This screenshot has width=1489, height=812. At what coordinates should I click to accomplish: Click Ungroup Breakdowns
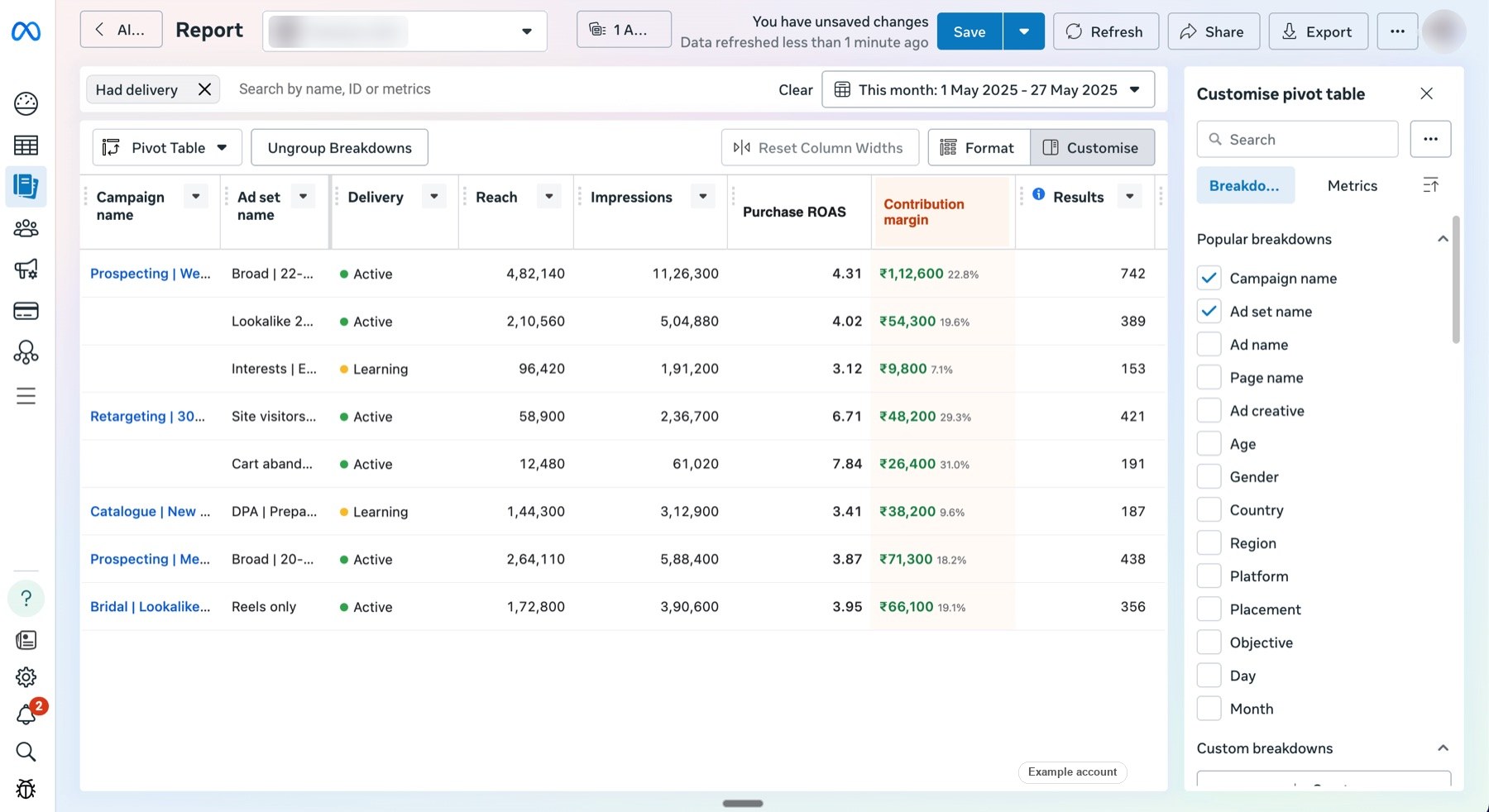(x=339, y=147)
